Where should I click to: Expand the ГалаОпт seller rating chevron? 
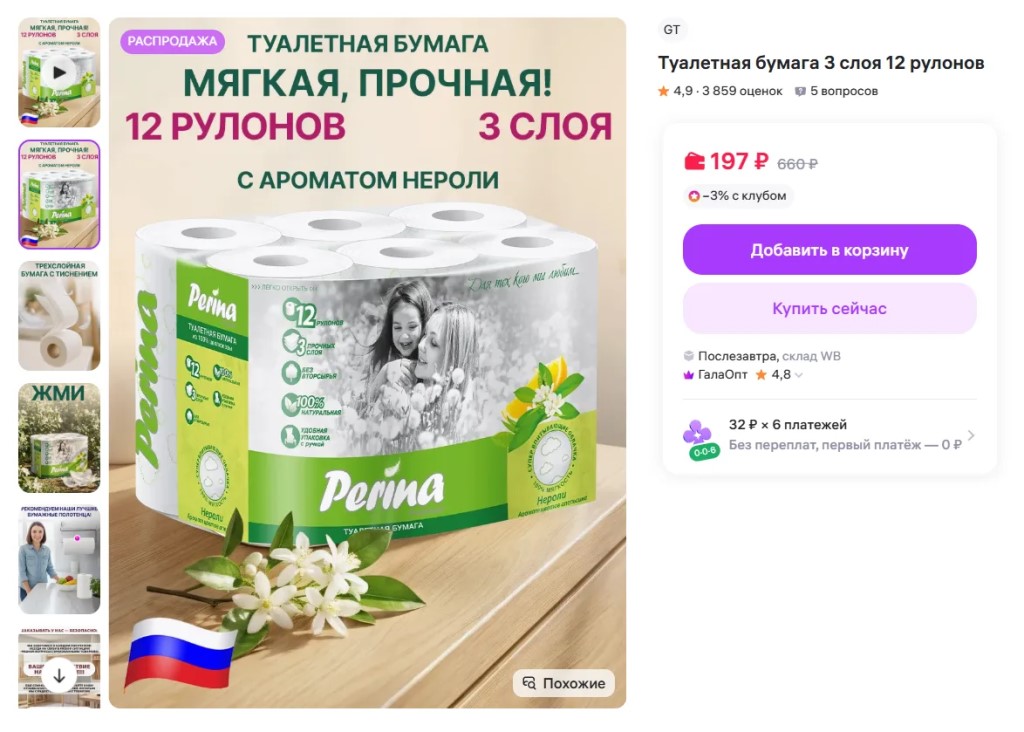(x=799, y=375)
